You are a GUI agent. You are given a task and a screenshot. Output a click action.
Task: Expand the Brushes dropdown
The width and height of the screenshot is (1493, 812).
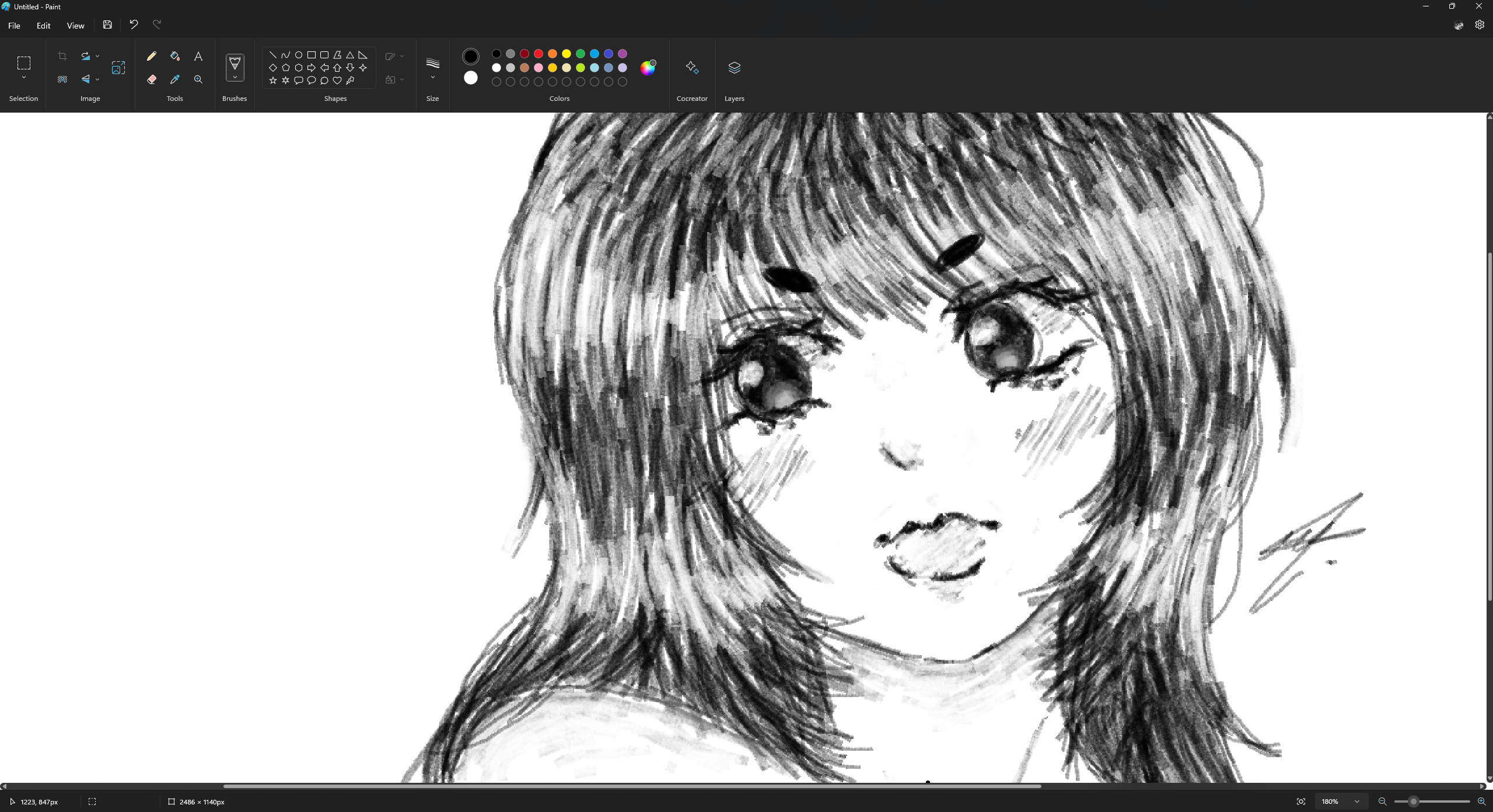click(235, 78)
